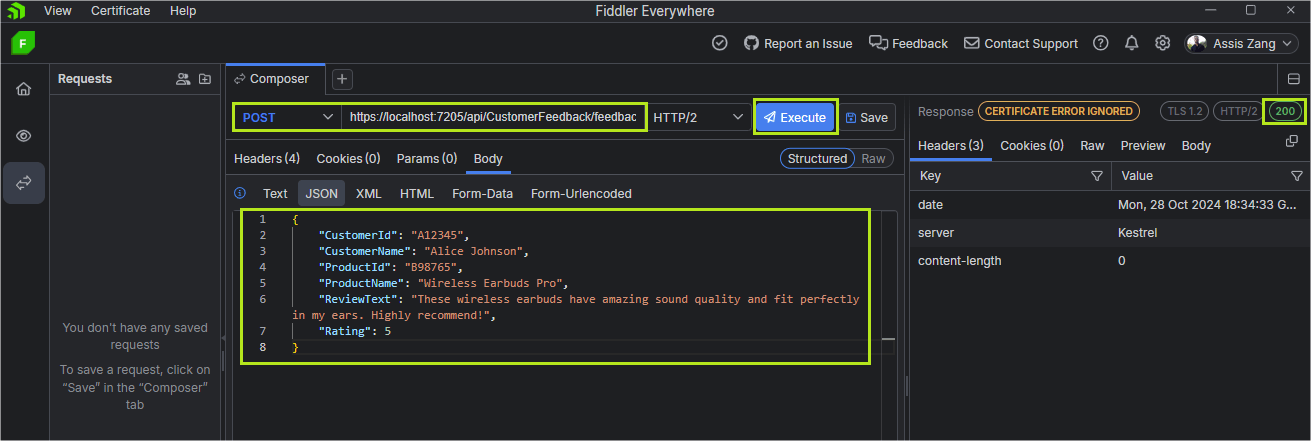Image resolution: width=1311 pixels, height=441 pixels.
Task: Click the Progress logo in the title bar
Action: 17,10
